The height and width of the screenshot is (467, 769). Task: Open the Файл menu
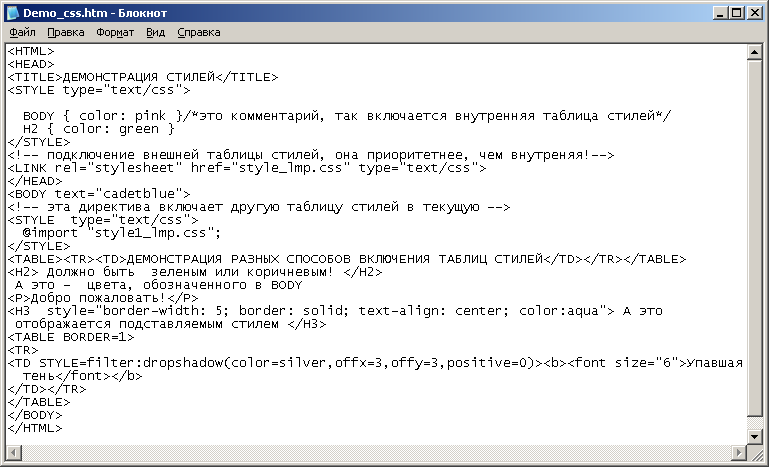pos(22,32)
